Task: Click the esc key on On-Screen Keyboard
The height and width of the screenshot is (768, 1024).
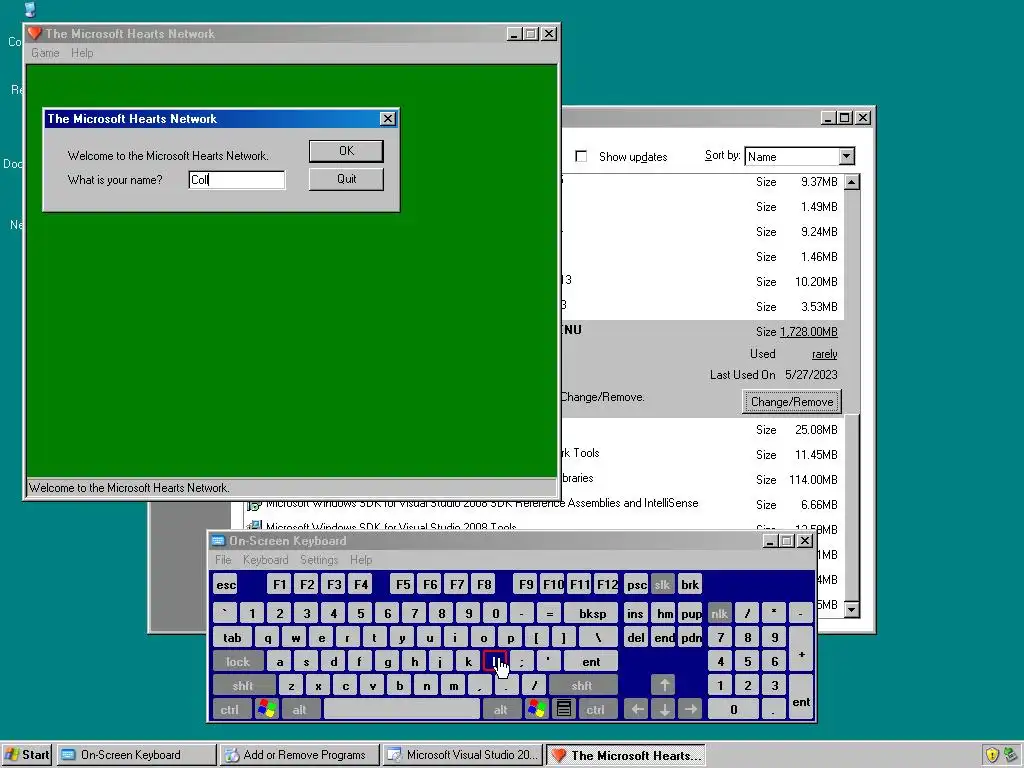Action: click(x=226, y=584)
